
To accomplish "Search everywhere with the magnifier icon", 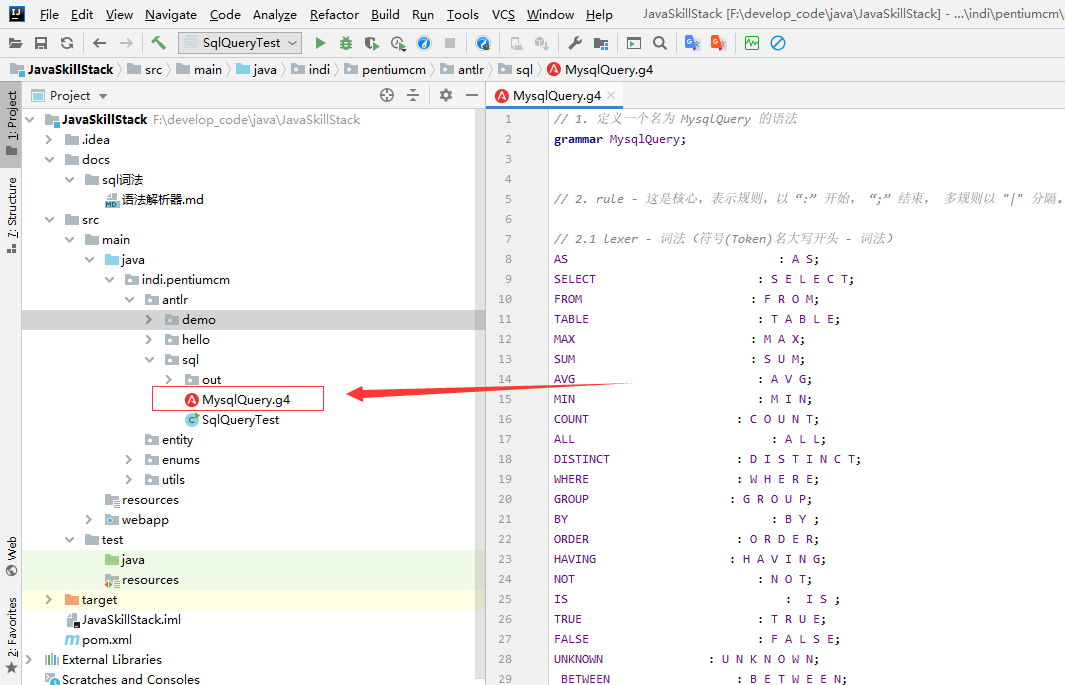I will point(660,43).
